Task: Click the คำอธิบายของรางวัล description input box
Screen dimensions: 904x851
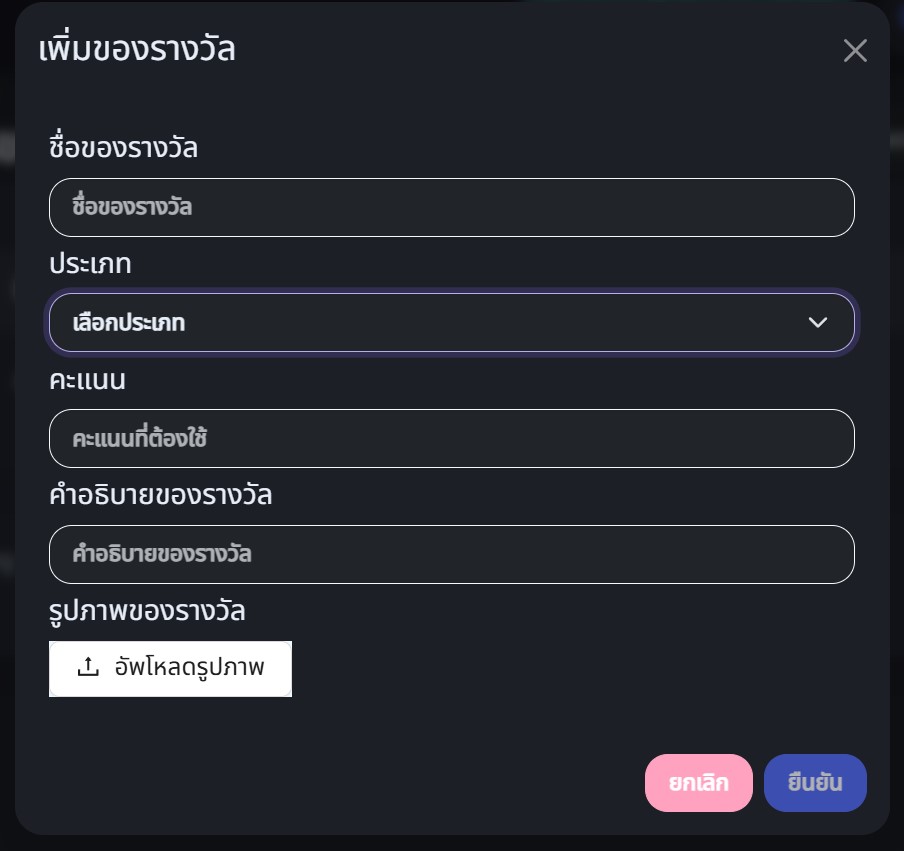Action: [451, 554]
